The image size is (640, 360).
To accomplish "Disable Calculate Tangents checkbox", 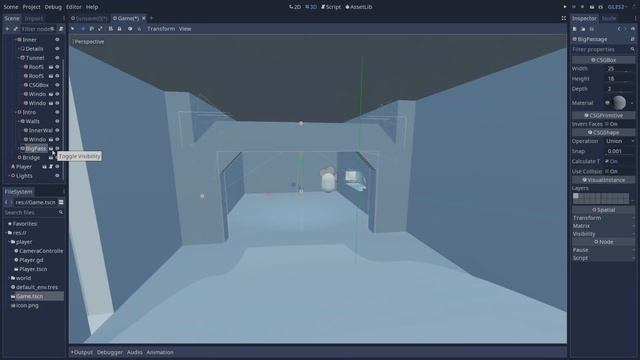I will tap(607, 161).
